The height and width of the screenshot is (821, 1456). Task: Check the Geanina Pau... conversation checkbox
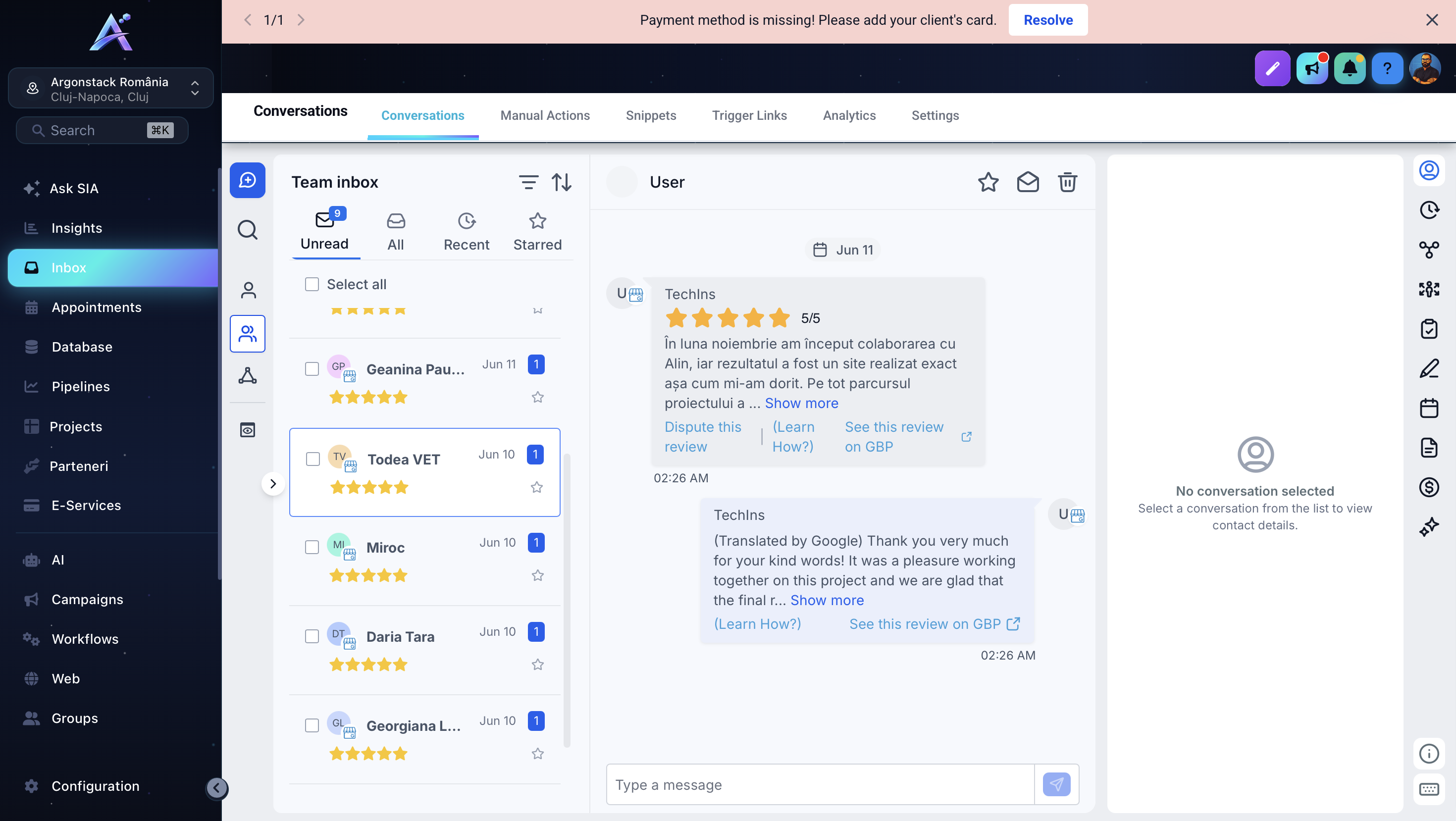312,369
